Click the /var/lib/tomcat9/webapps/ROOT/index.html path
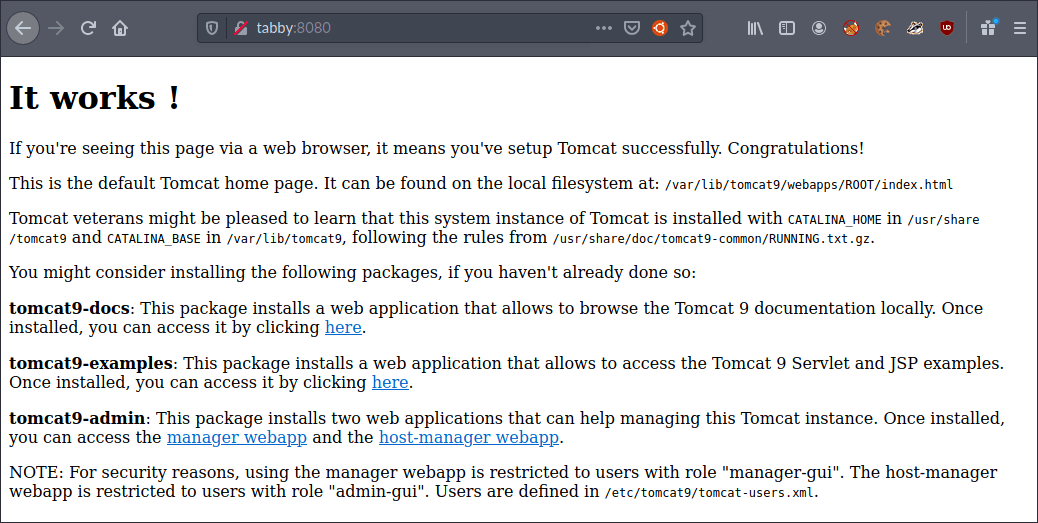Screen dimensions: 1038x523 pyautogui.click(x=809, y=185)
